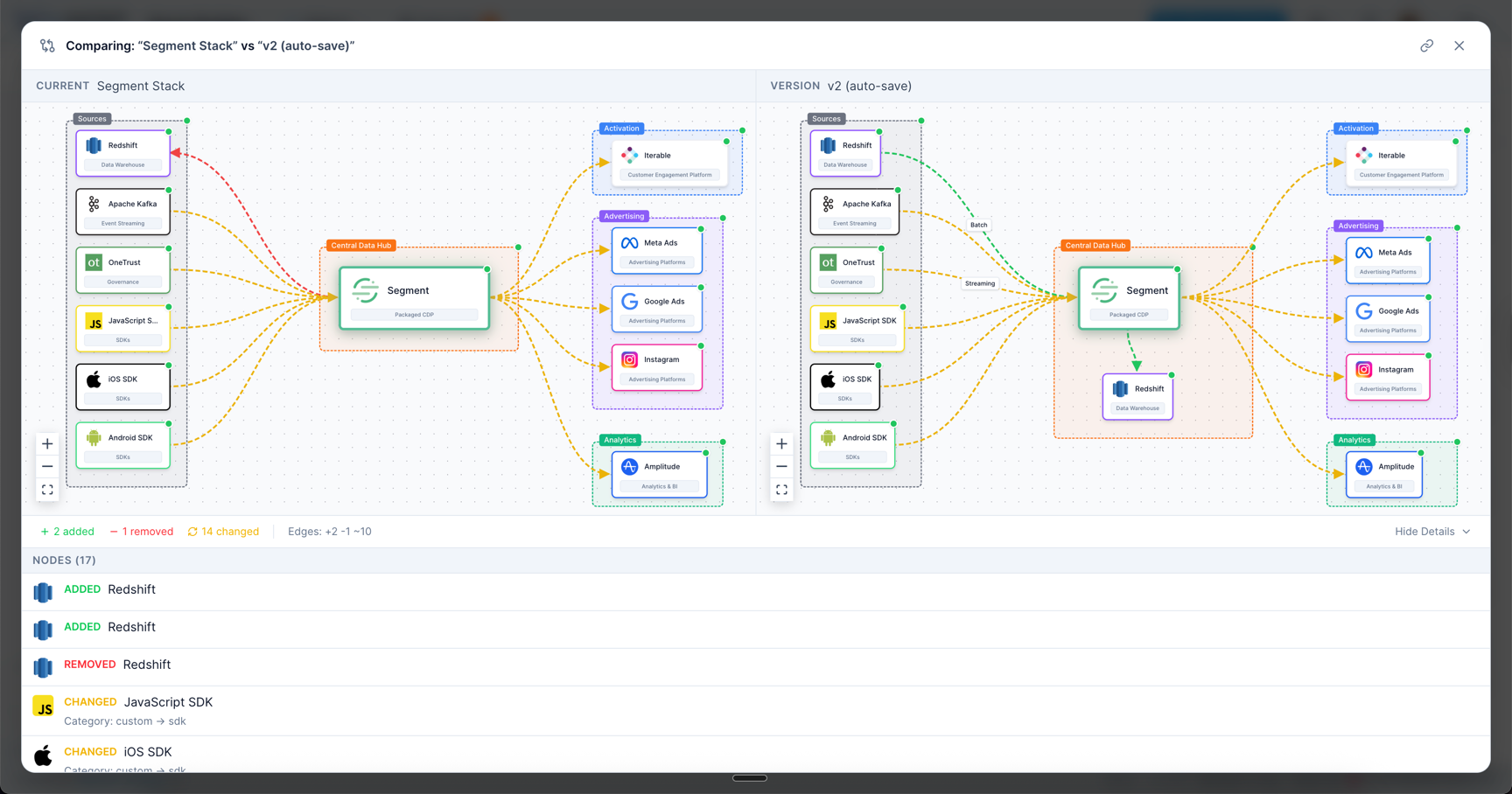Select the Redshift node in Version pane's Sources group

pyautogui.click(x=845, y=153)
